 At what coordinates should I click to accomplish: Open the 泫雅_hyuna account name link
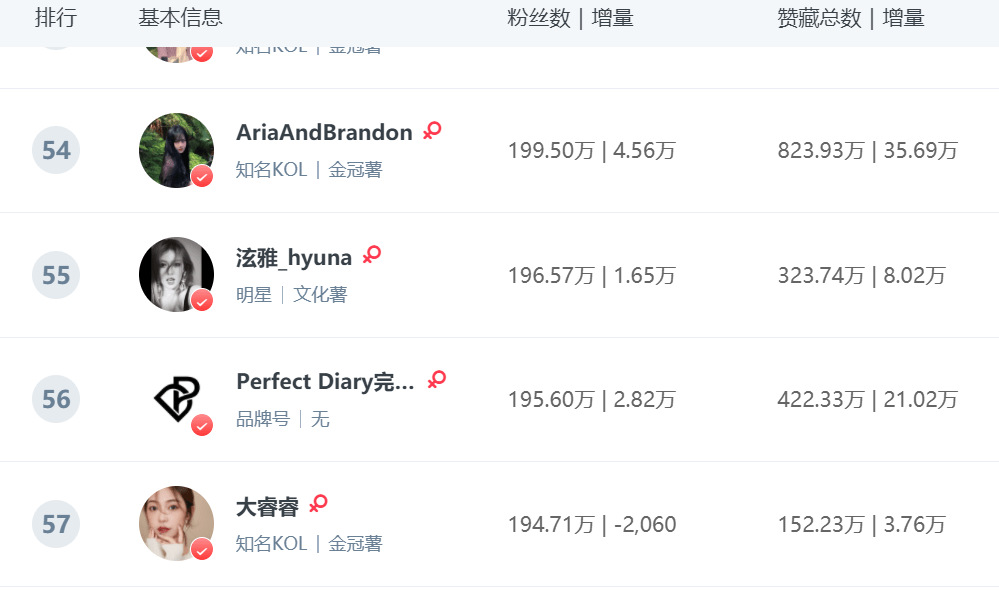[x=294, y=258]
